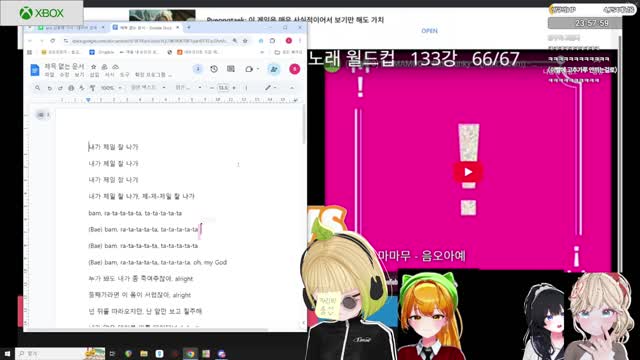Screen dimensions: 640x360
Task: Click the lyric line starting '(Bae) bam, ra-ta-ta-ta-ta, ta-ta-ta-ta, oh, my God'
Action: pos(158,262)
